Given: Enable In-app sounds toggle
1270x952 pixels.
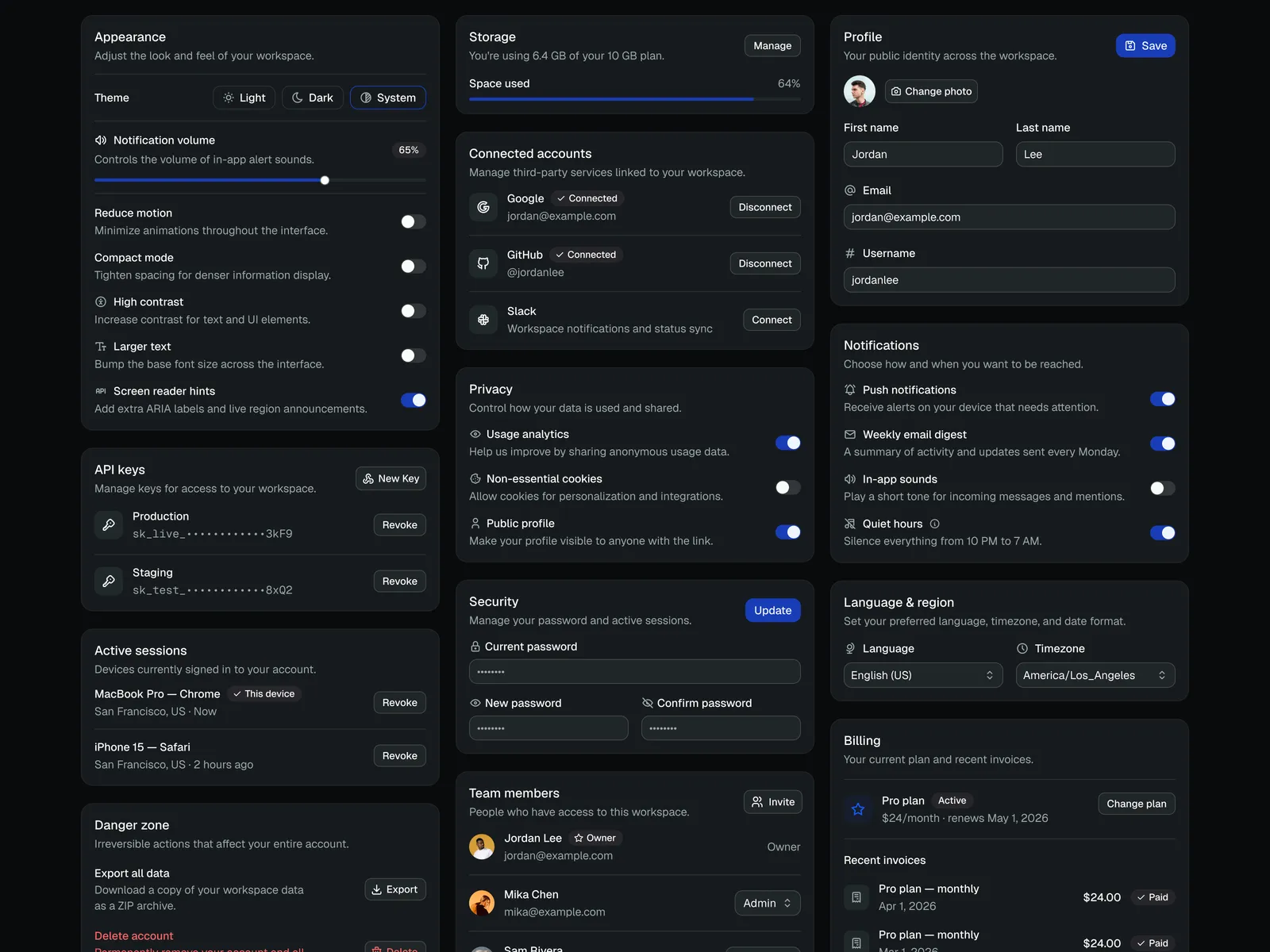Looking at the screenshot, I should point(1162,488).
